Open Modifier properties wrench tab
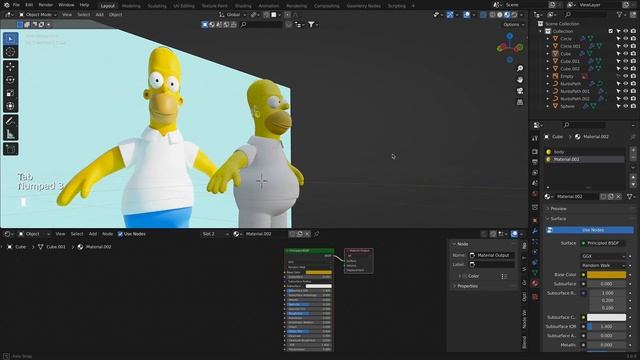The image size is (640, 360). [x=535, y=231]
